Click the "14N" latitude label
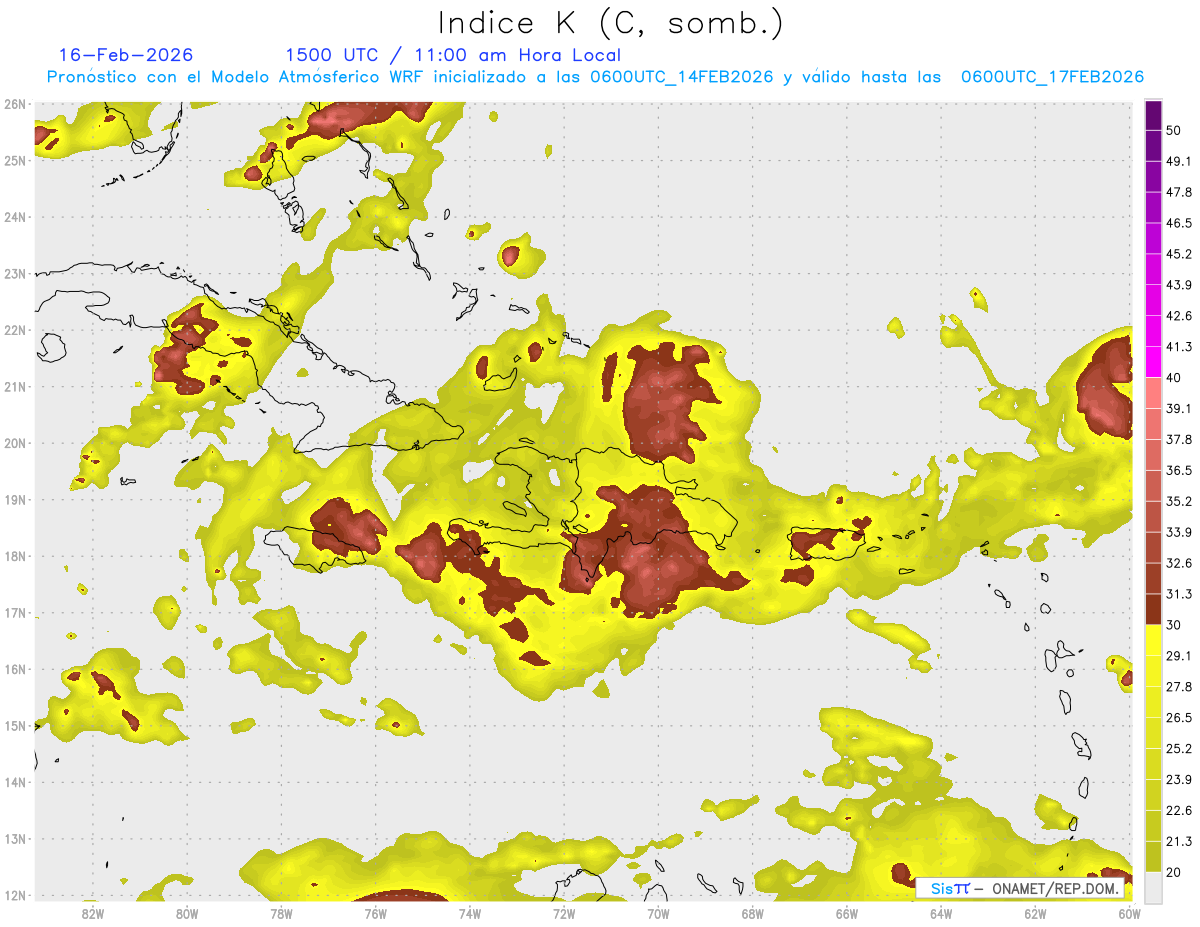 coord(14,782)
